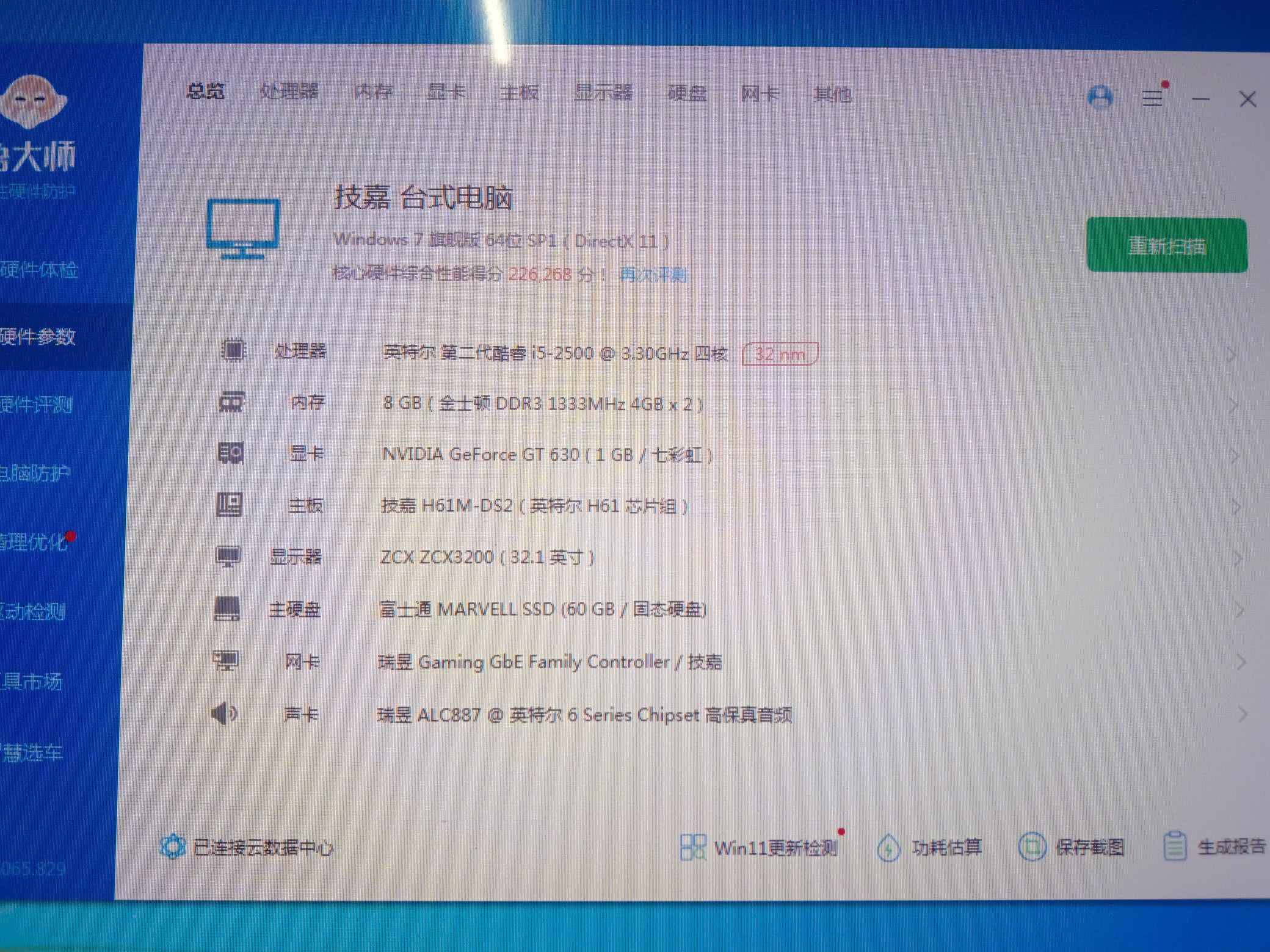Switch to the 显示器 tab
This screenshot has height=952, width=1270.
pyautogui.click(x=603, y=93)
